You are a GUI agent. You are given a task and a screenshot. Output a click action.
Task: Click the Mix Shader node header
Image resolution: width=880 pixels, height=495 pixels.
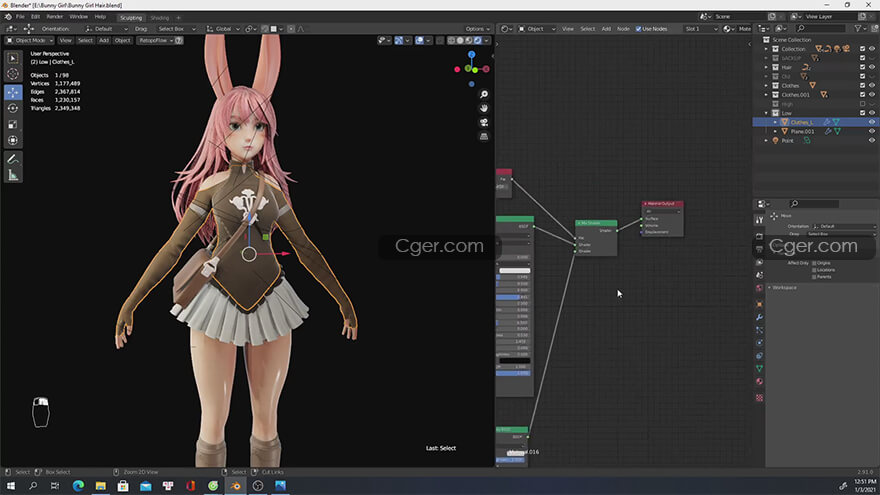(596, 223)
